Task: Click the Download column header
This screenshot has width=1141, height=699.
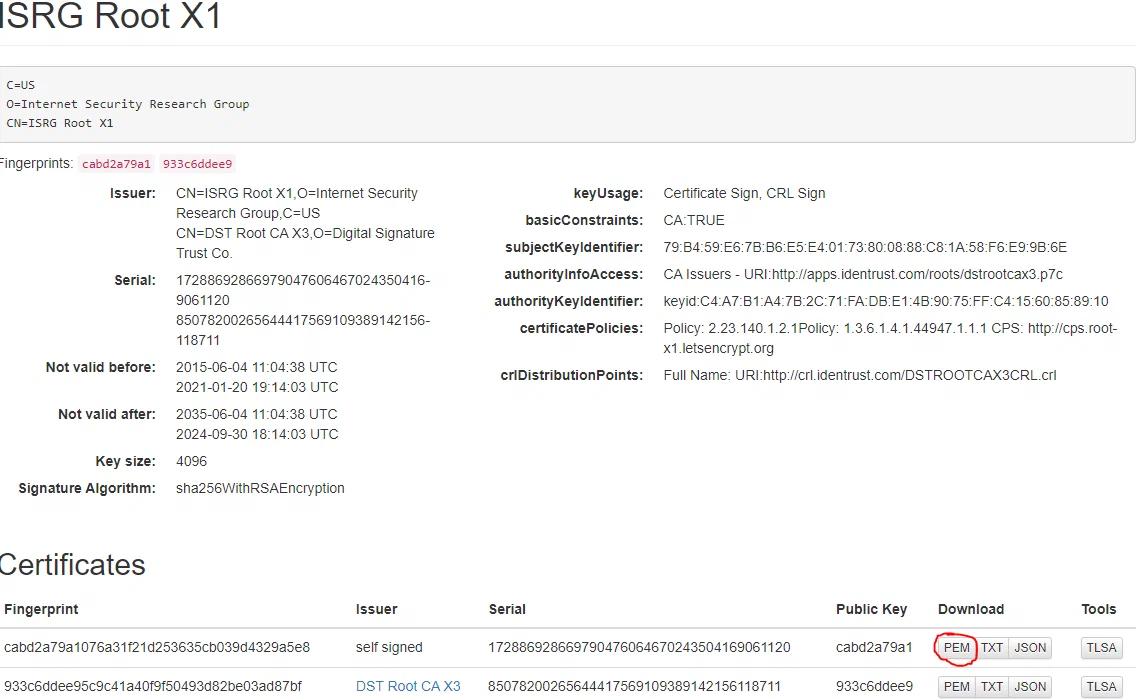Action: [971, 609]
